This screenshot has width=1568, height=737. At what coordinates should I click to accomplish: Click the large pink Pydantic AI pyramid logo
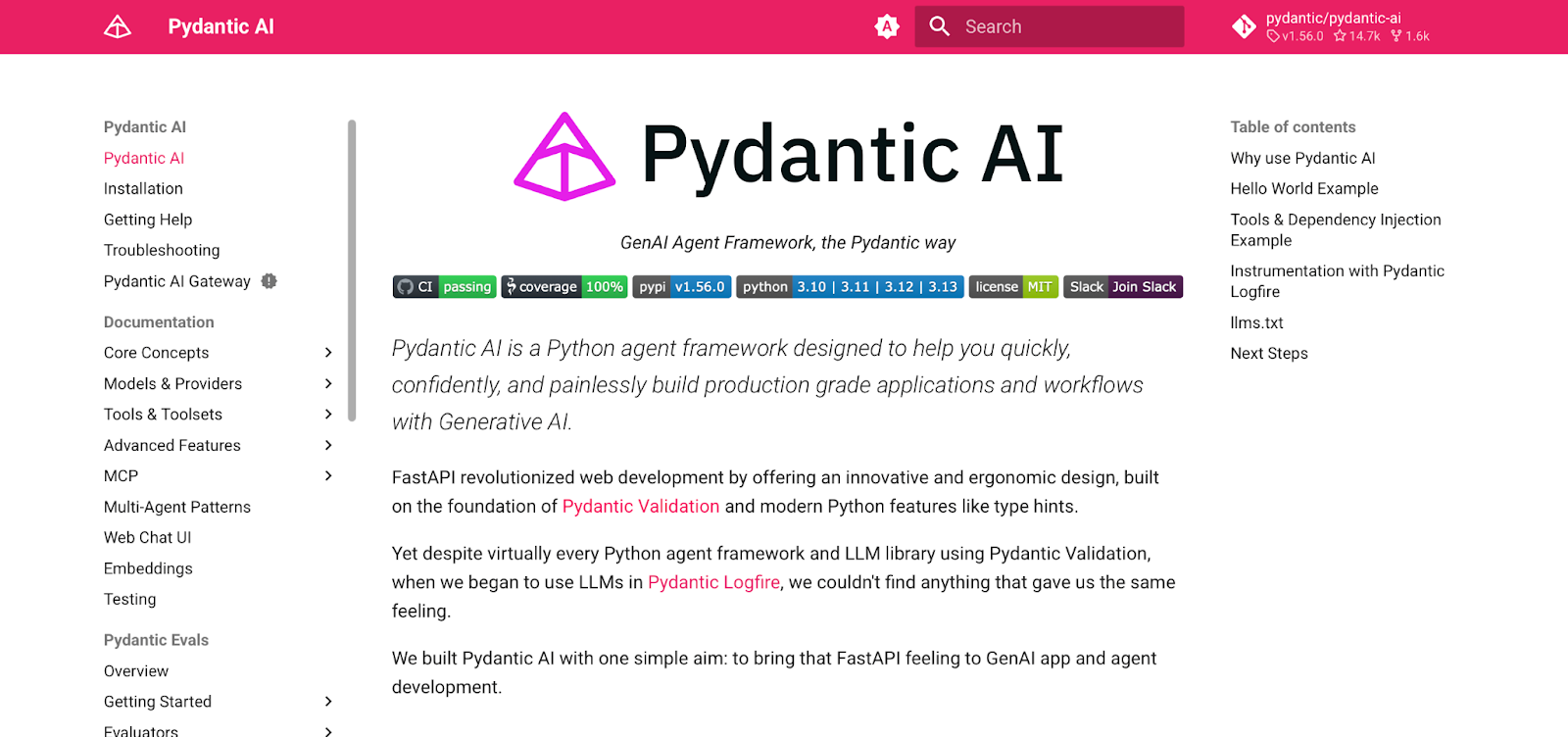[x=564, y=157]
